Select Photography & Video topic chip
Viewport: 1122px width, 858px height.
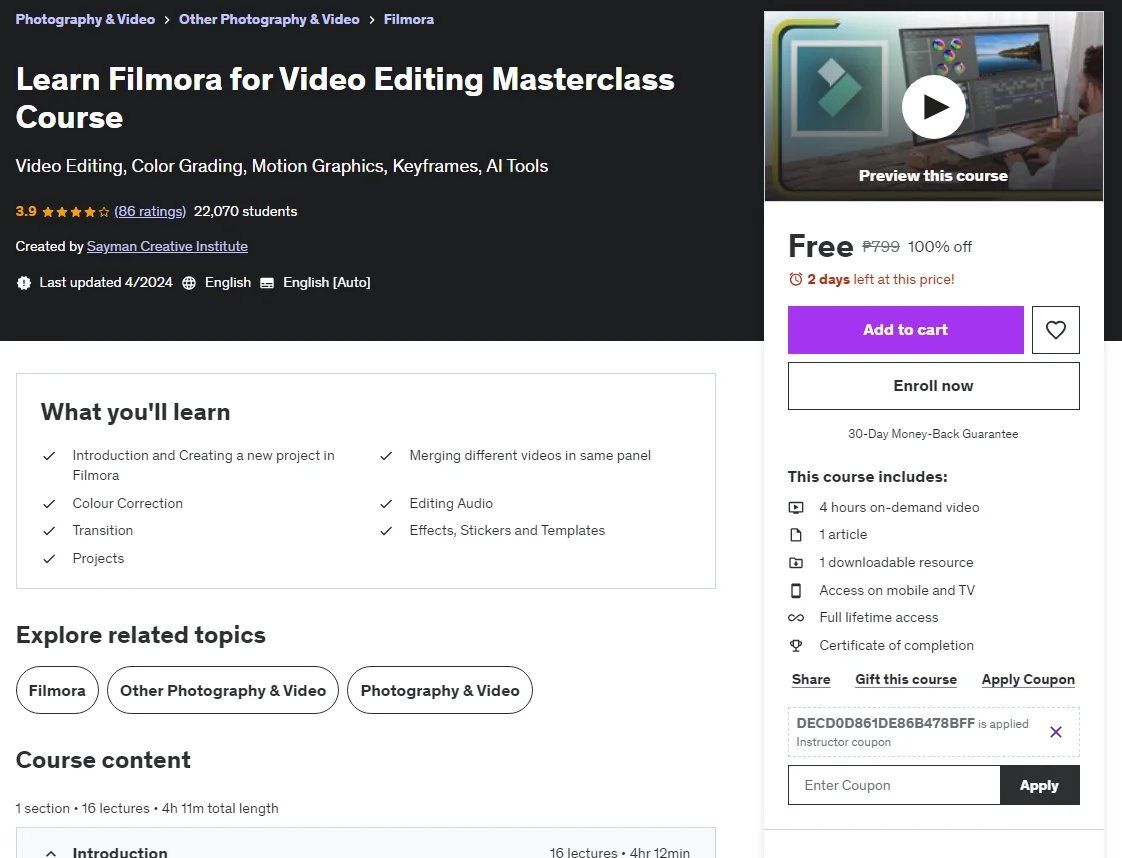tap(440, 690)
